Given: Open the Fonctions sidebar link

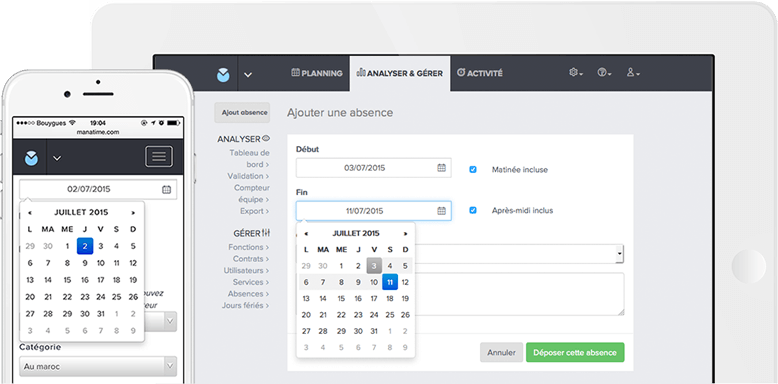Looking at the screenshot, I should [x=249, y=247].
